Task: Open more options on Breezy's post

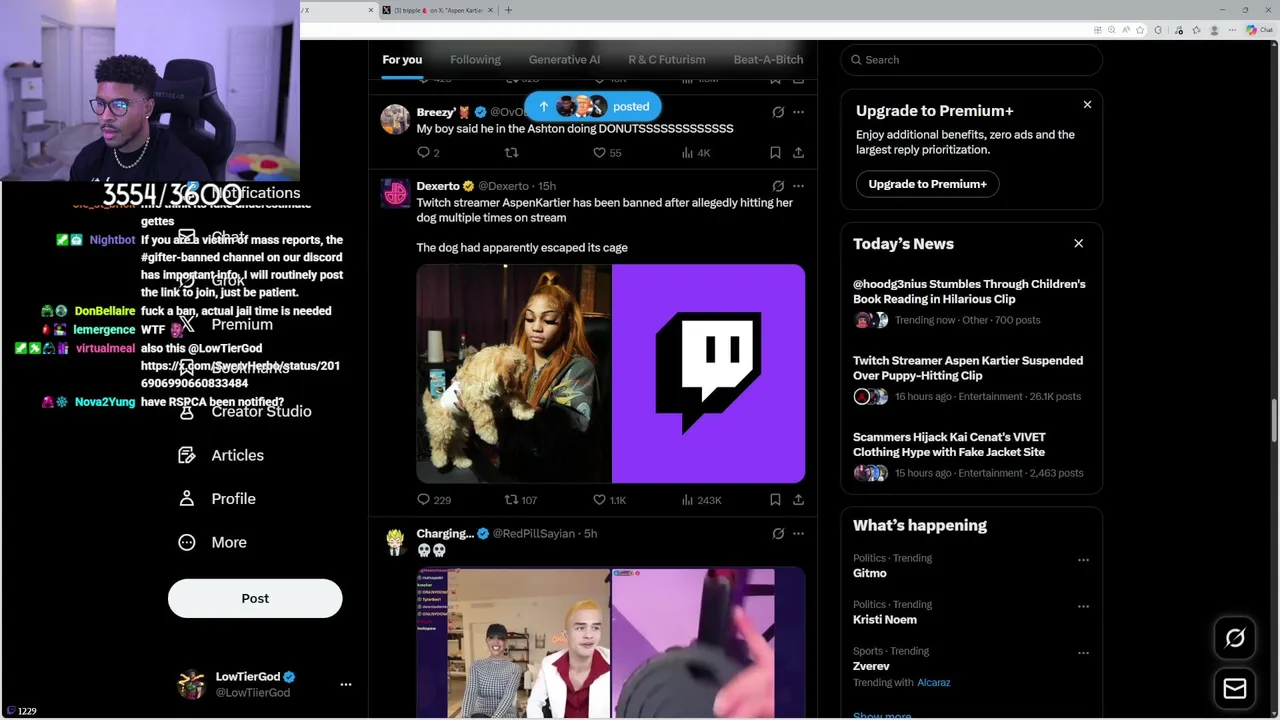Action: (798, 112)
